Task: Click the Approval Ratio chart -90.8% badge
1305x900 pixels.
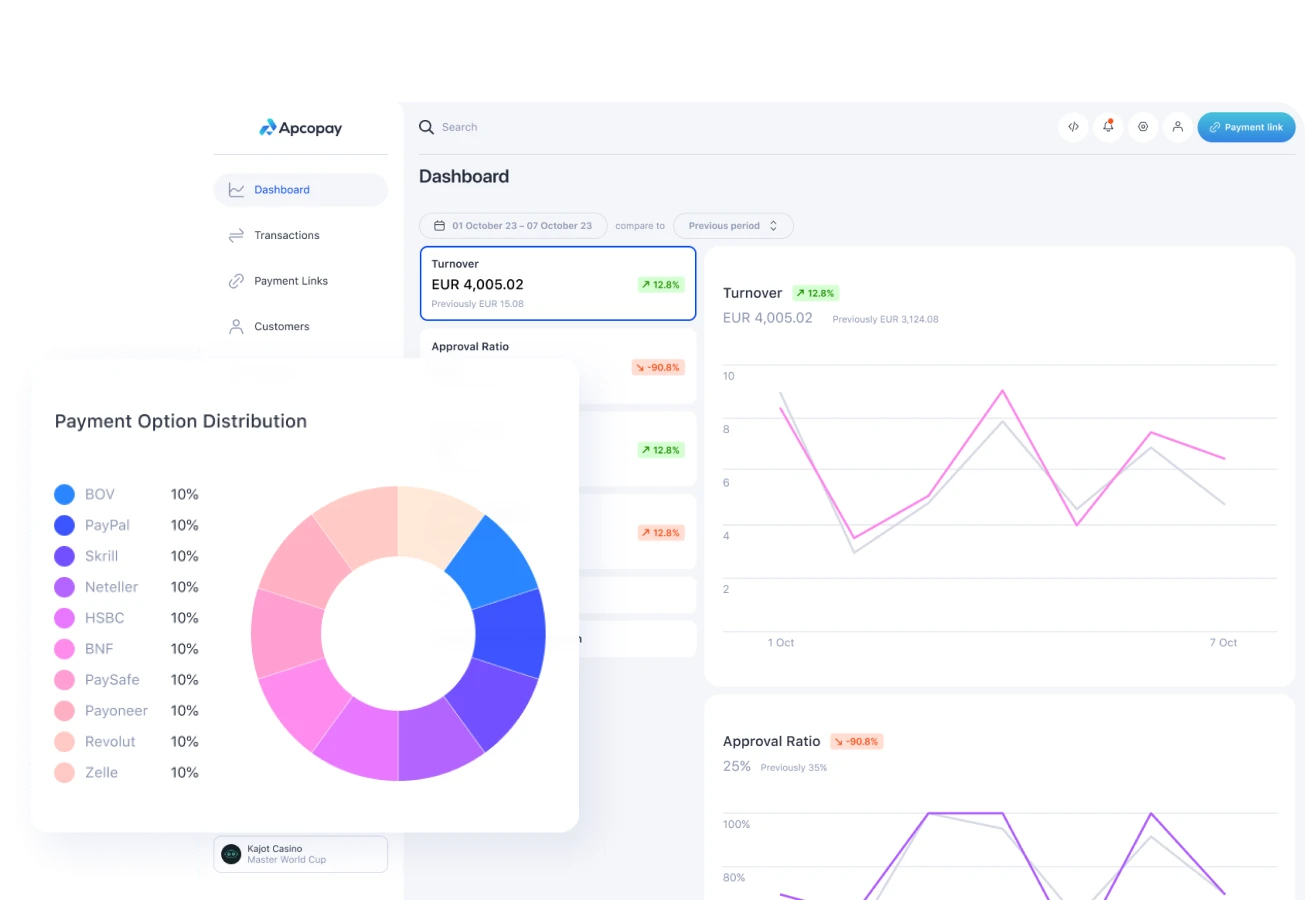Action: [857, 741]
